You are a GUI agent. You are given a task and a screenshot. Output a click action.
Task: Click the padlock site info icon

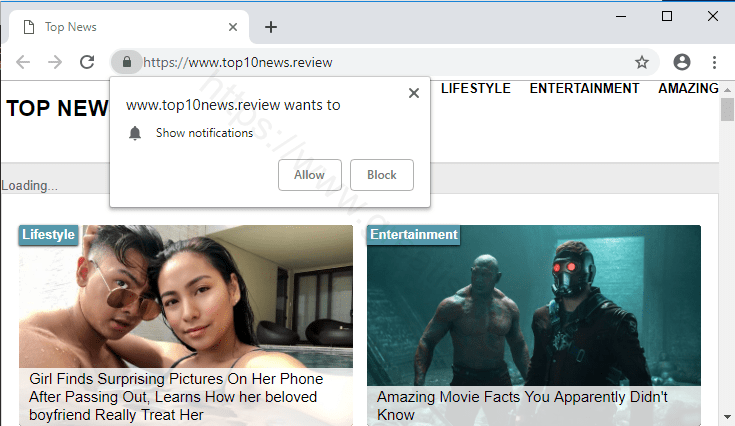pyautogui.click(x=126, y=62)
